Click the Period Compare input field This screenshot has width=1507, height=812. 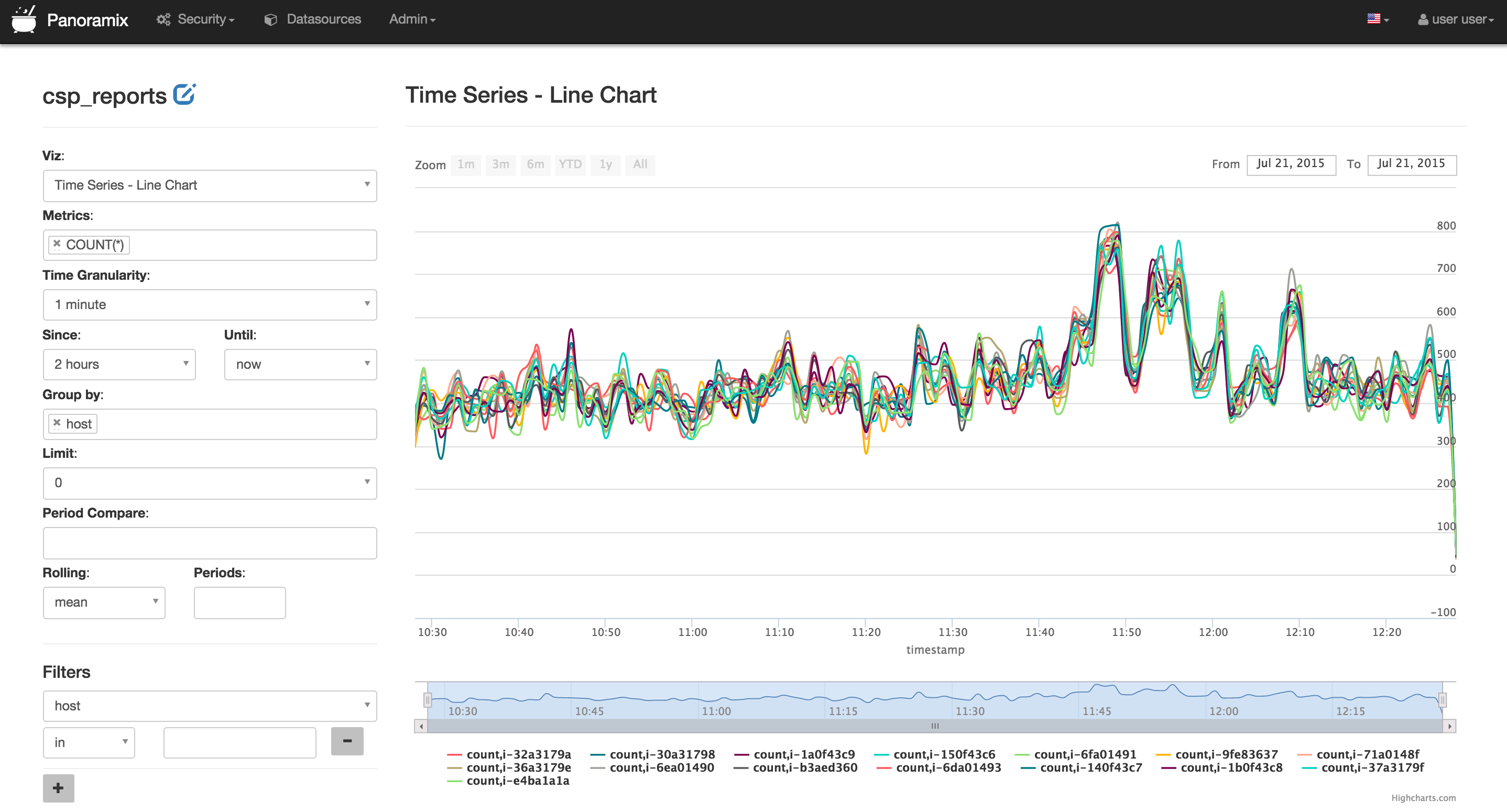[x=210, y=543]
